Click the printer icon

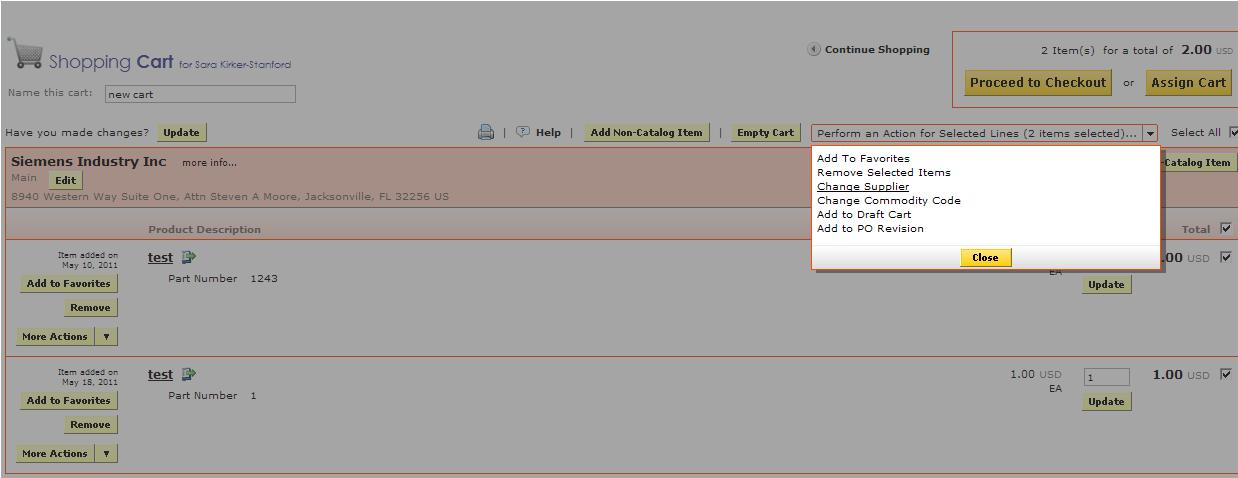click(x=486, y=132)
